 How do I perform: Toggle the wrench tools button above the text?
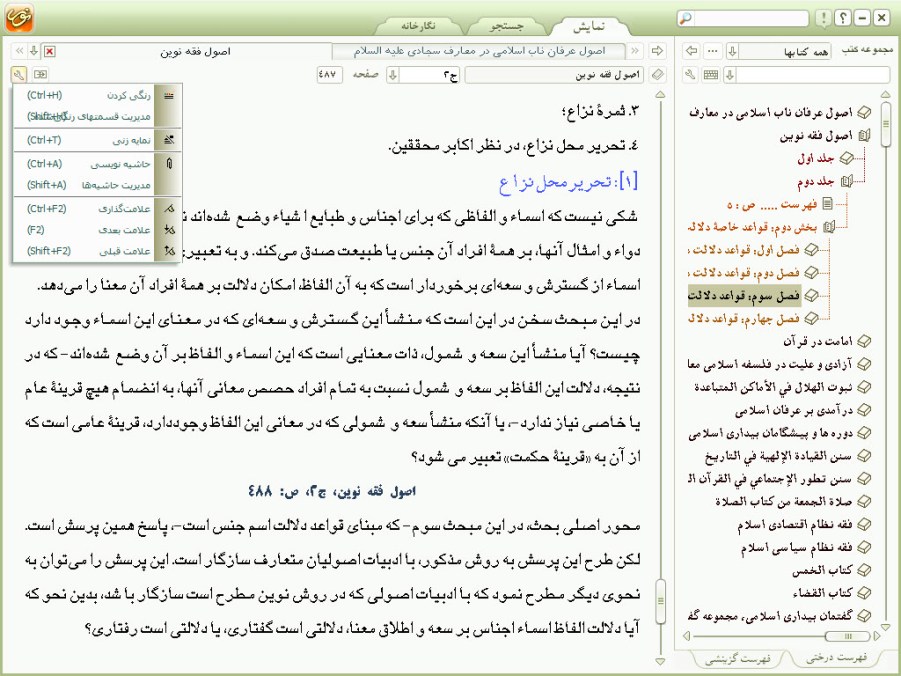click(x=18, y=75)
